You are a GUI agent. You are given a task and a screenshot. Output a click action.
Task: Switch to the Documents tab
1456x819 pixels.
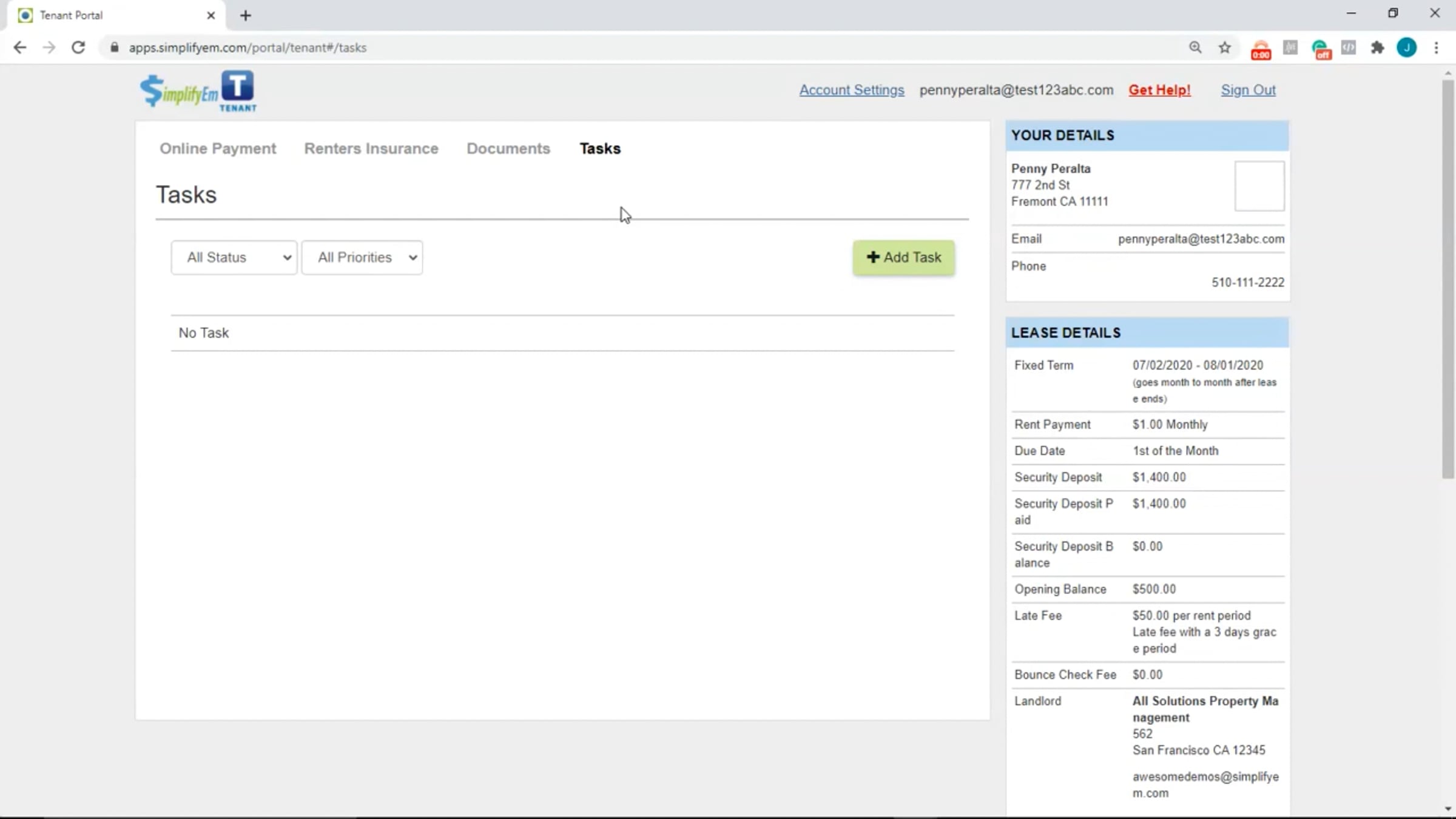point(508,149)
